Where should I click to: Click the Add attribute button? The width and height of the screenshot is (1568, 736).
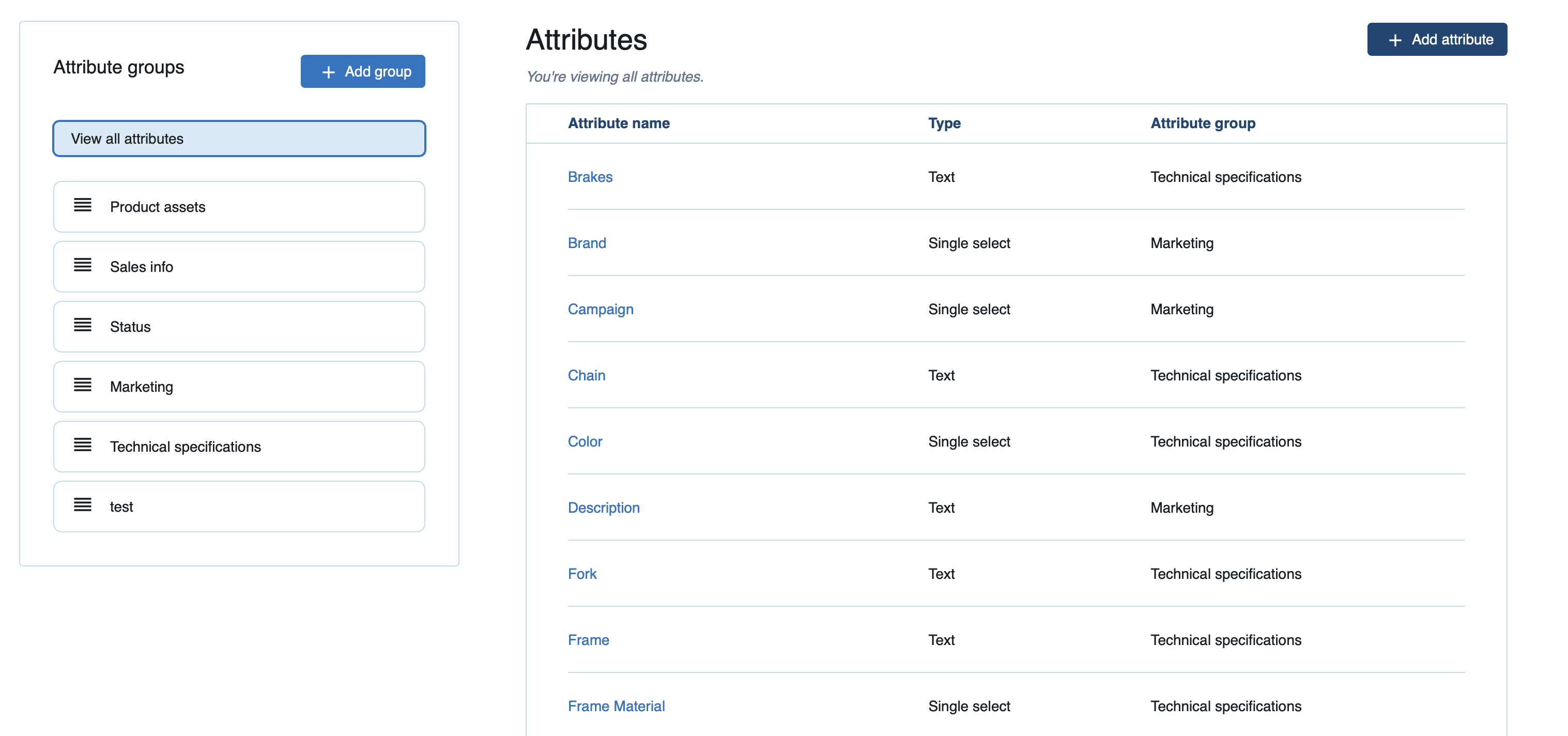(x=1437, y=40)
